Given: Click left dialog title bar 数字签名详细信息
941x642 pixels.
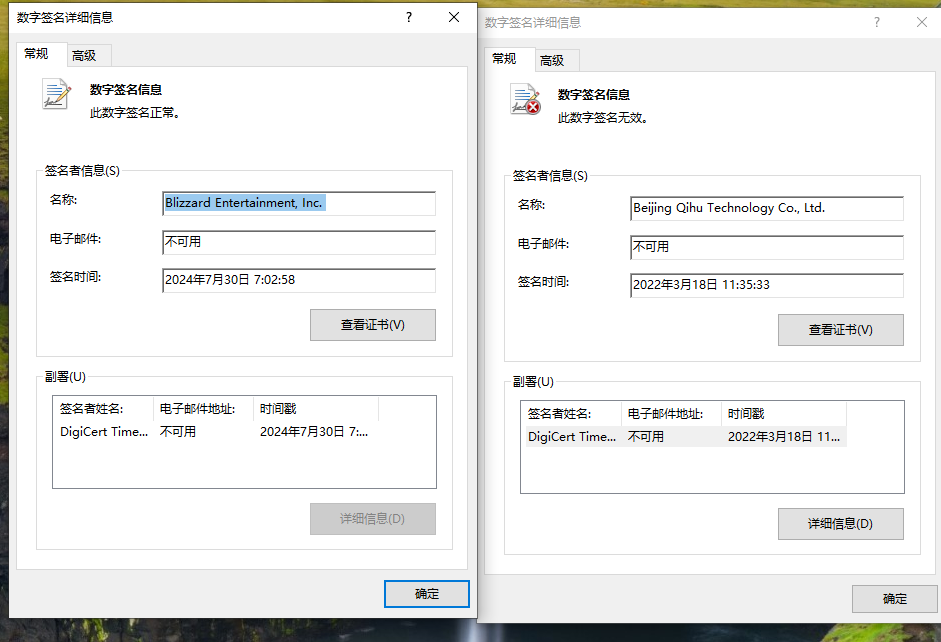Looking at the screenshot, I should tap(65, 17).
